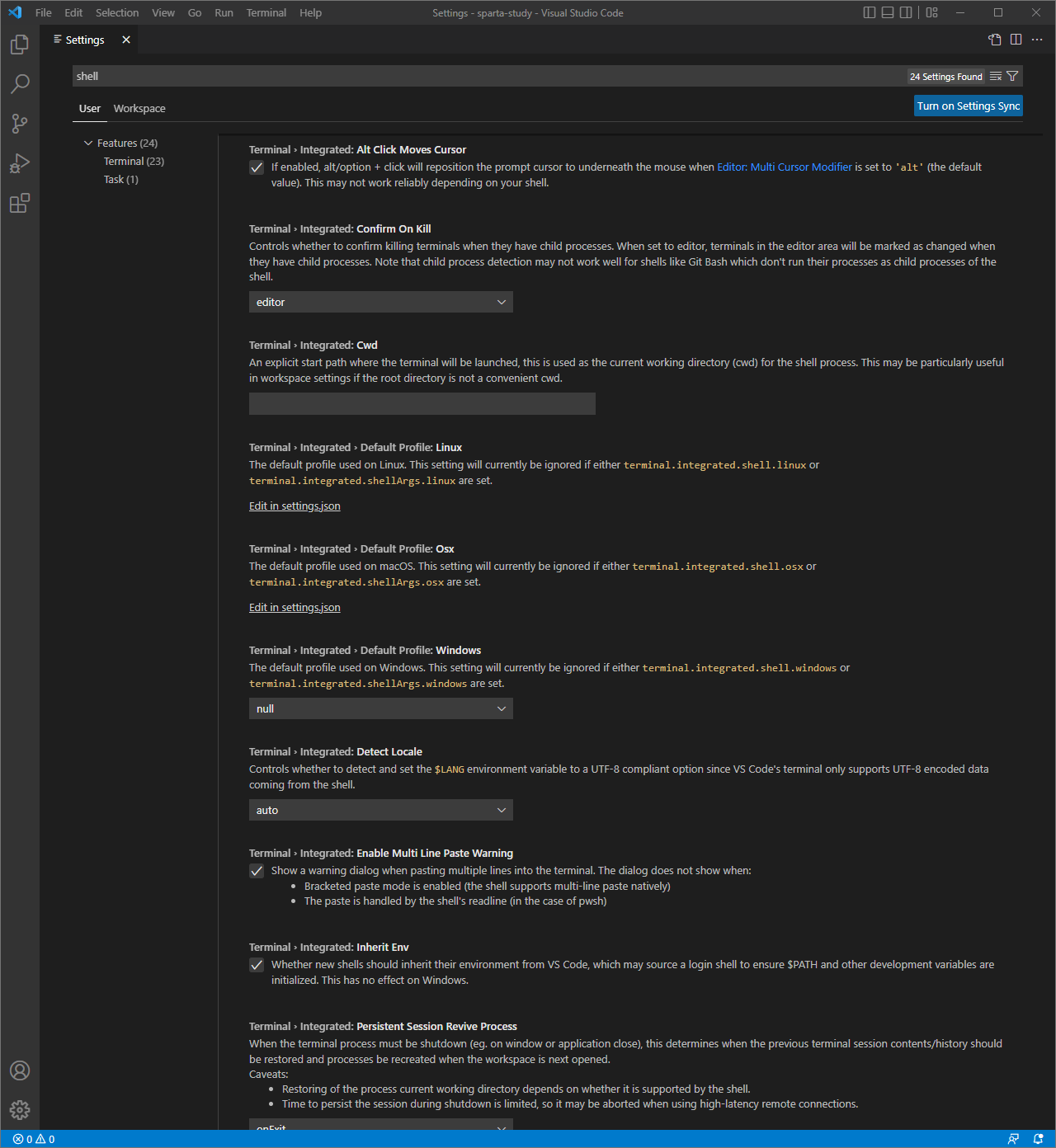Switch to the Workspace settings tab
Image resolution: width=1056 pixels, height=1148 pixels.
click(139, 109)
